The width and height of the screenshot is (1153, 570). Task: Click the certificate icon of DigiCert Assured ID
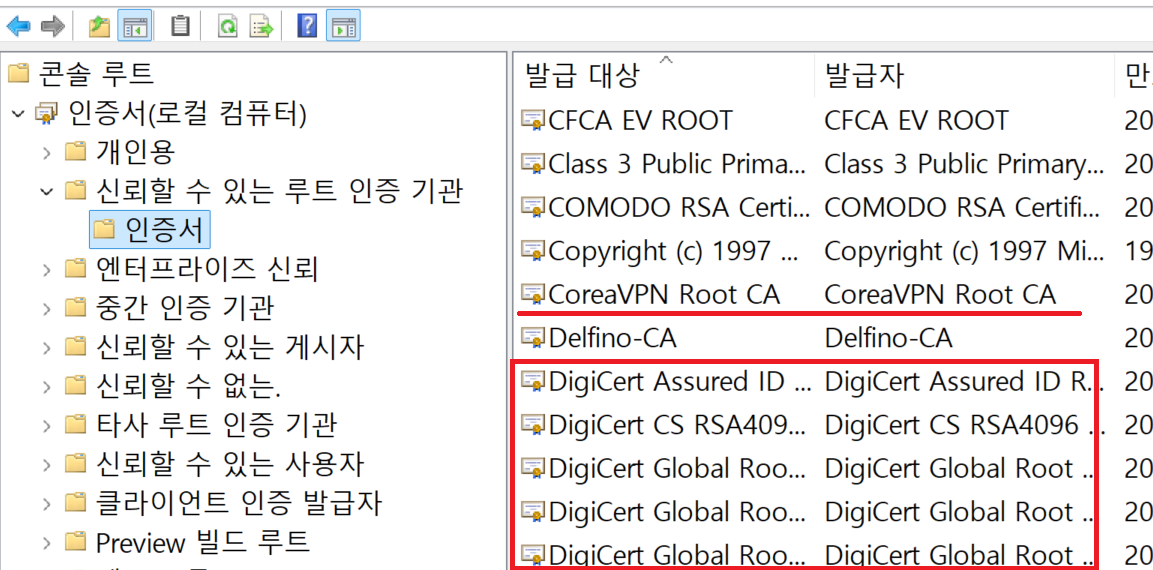532,381
